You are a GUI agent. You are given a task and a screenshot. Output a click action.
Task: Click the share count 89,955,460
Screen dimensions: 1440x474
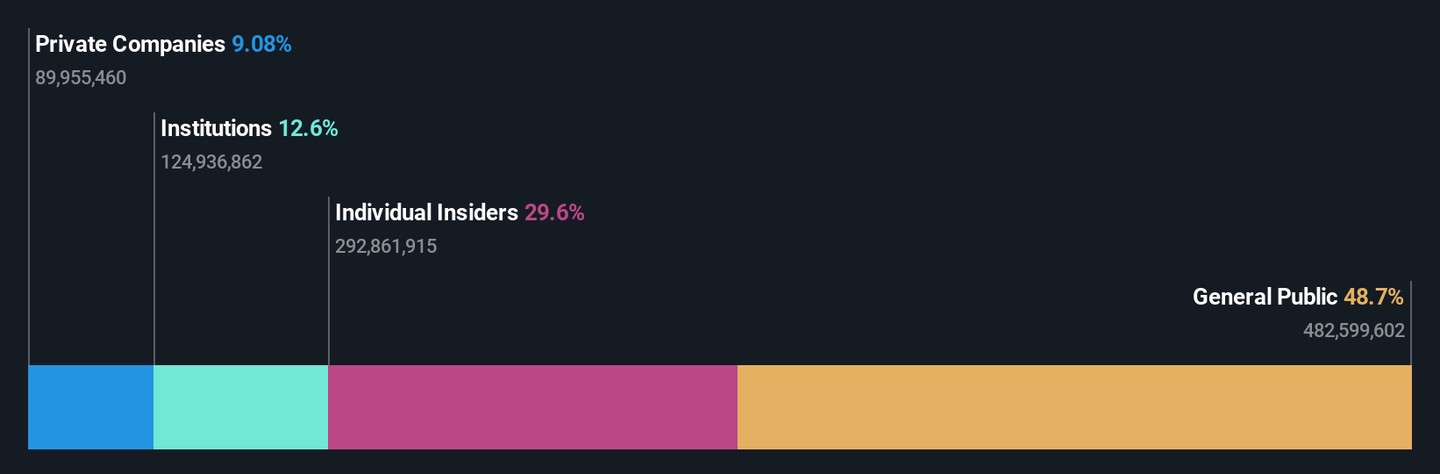(81, 78)
